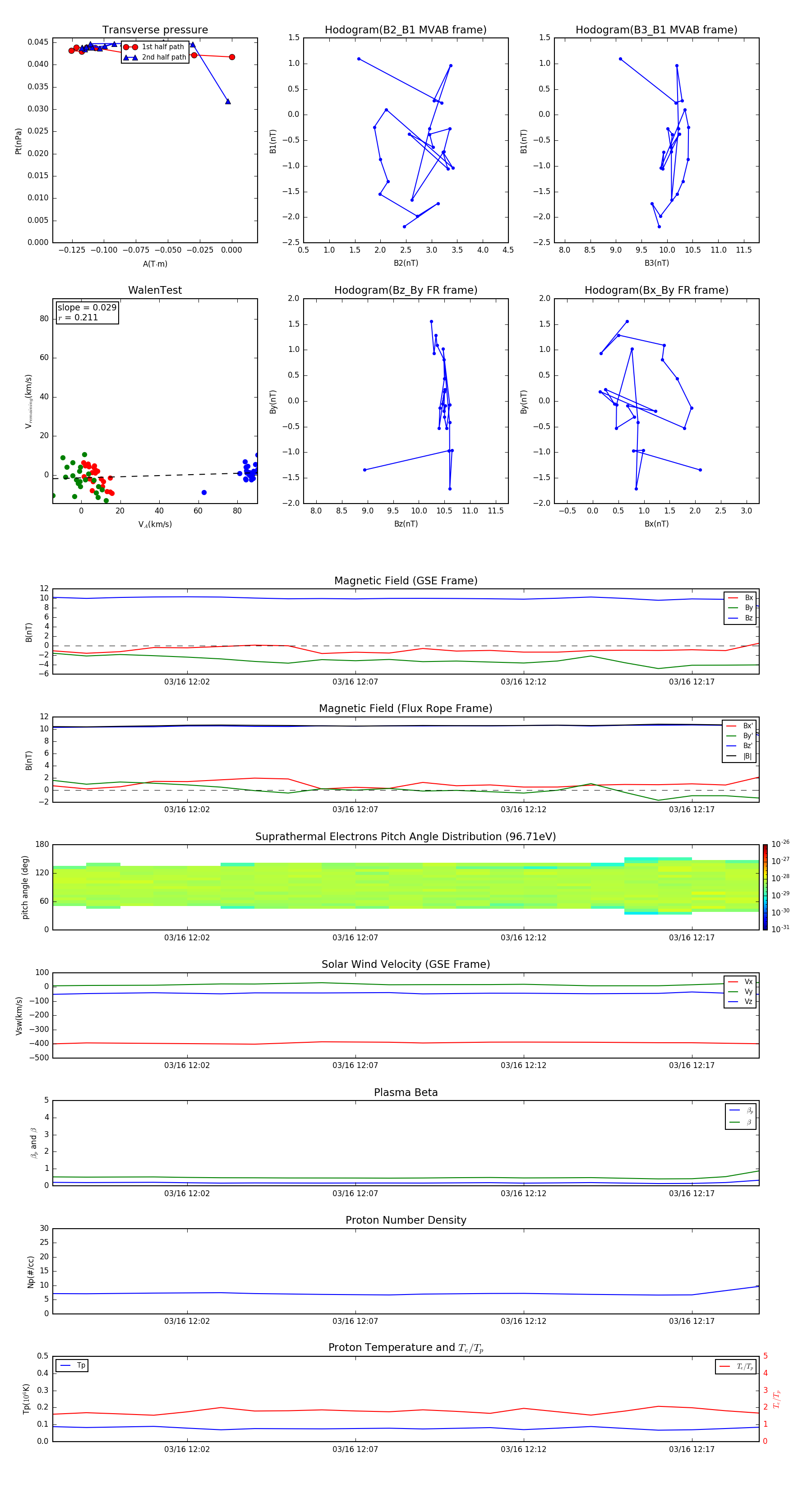The image size is (812, 1489).
Task: Click the 'Np(#/cc)' axis label
Action: pyautogui.click(x=31, y=1272)
